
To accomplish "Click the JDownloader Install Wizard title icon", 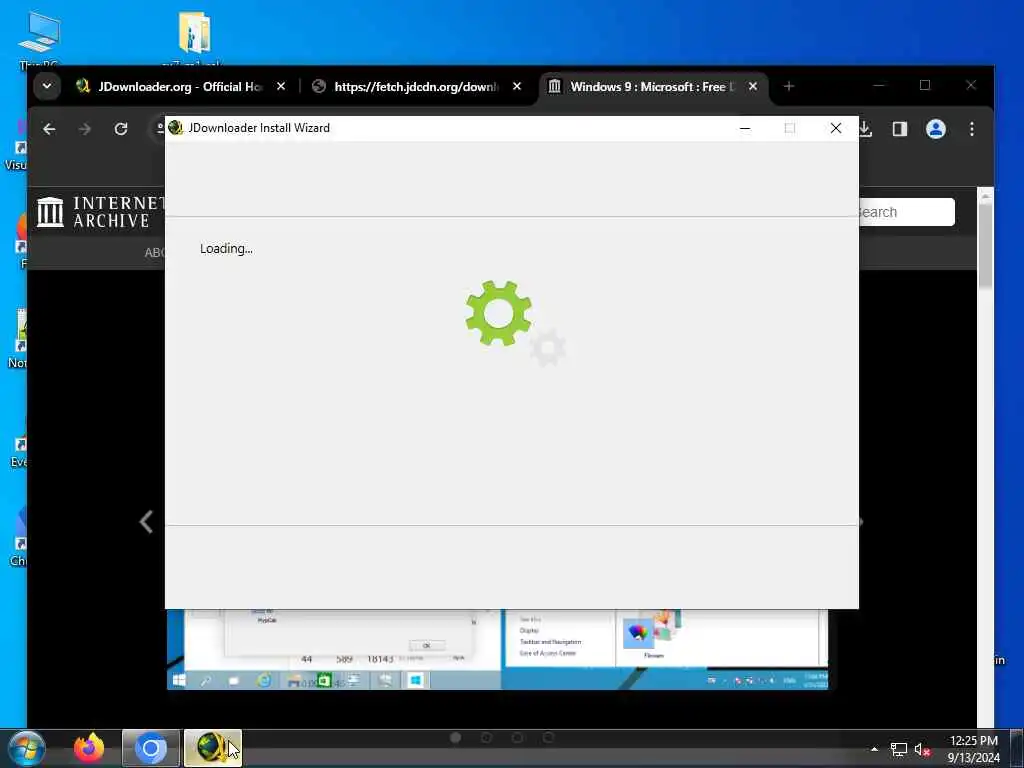I will coord(175,127).
